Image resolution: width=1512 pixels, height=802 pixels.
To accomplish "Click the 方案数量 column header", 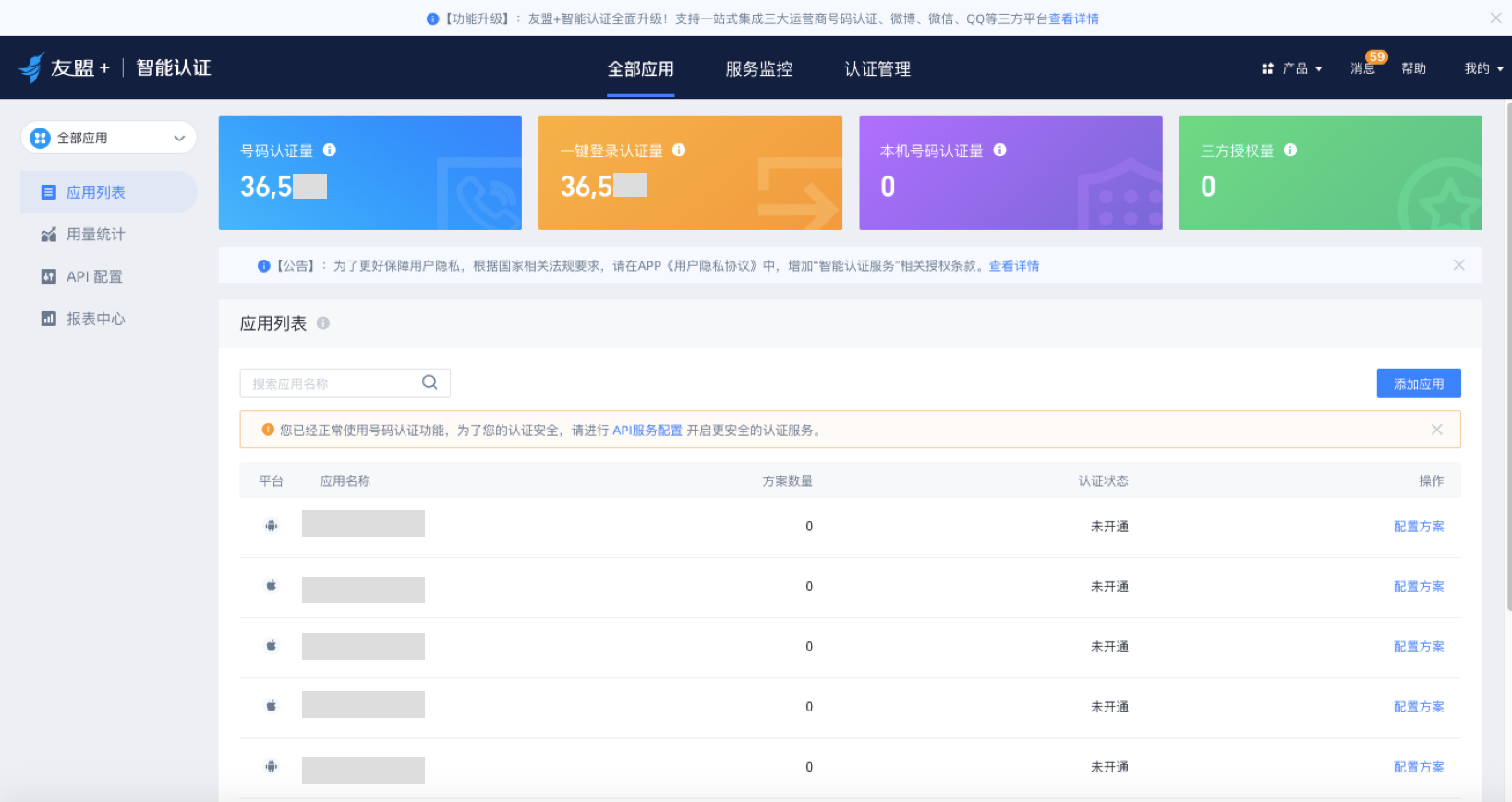I will 787,481.
